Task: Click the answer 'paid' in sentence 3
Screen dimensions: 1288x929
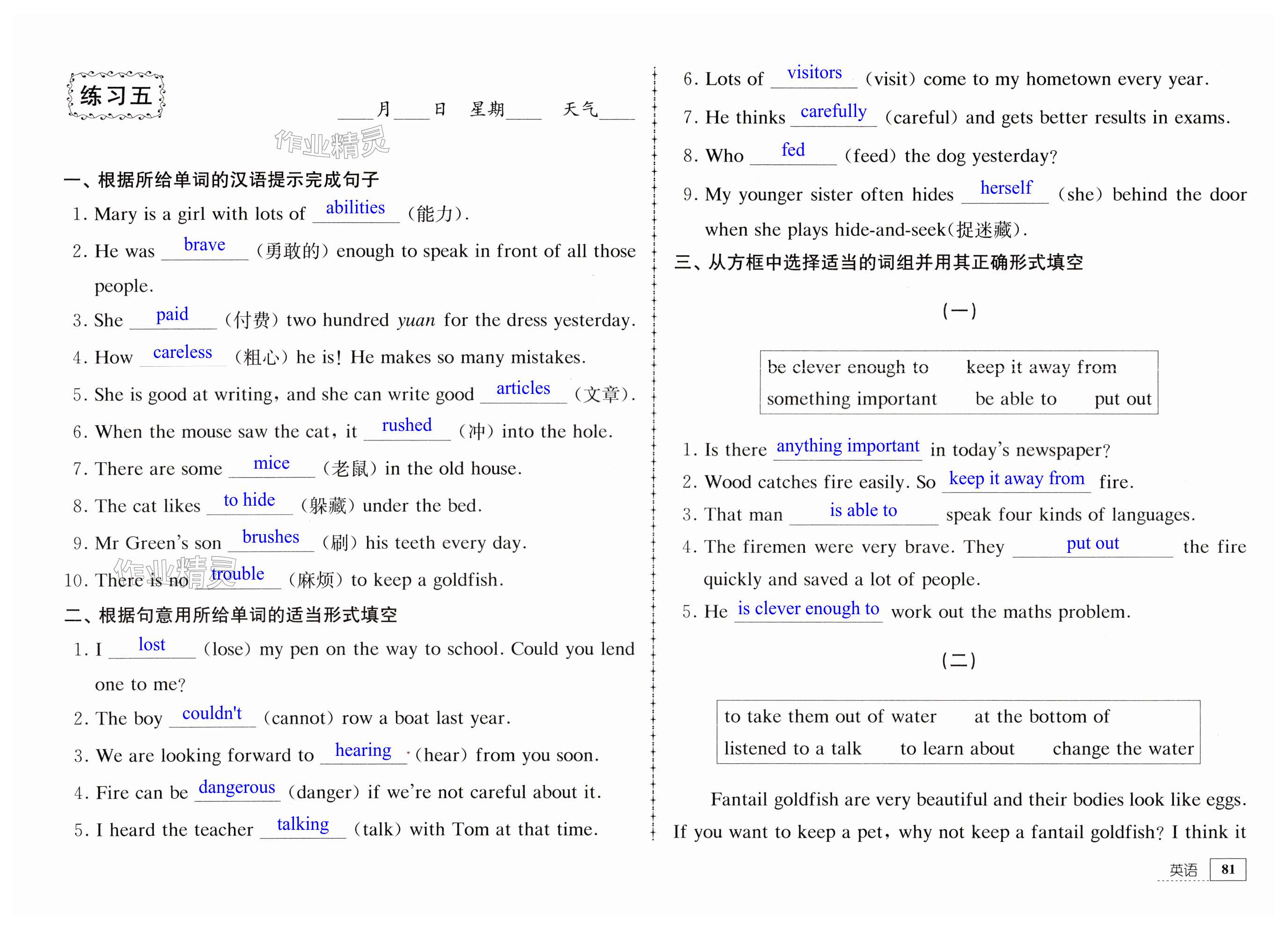Action: [x=172, y=314]
